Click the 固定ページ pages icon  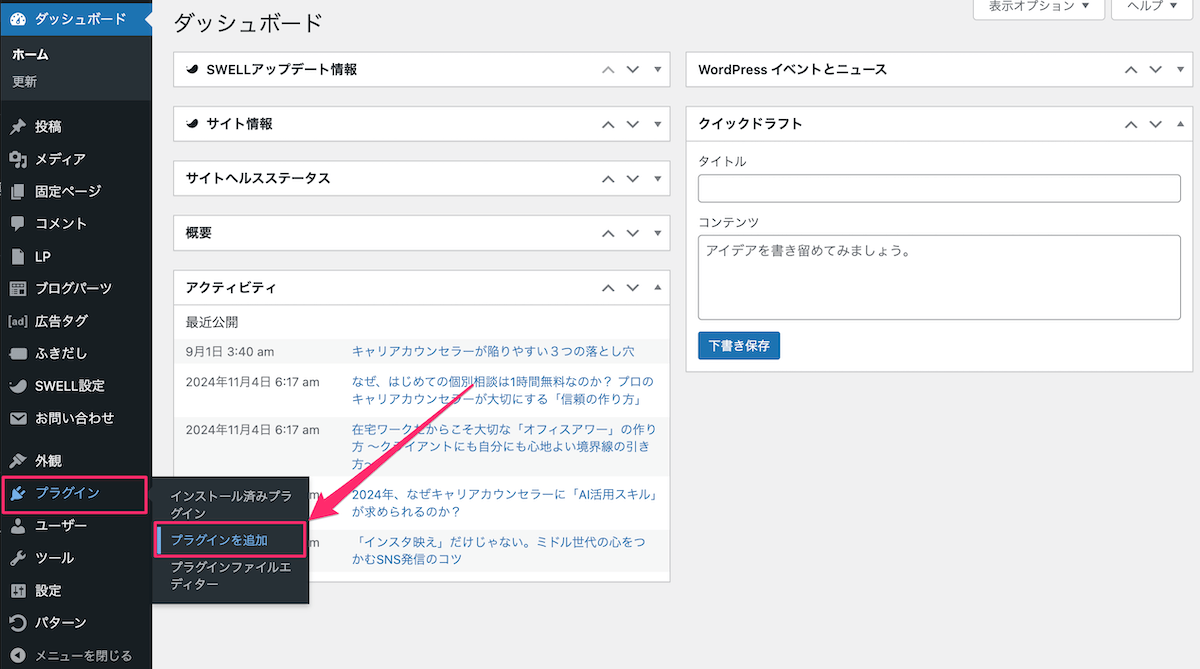pyautogui.click(x=17, y=191)
